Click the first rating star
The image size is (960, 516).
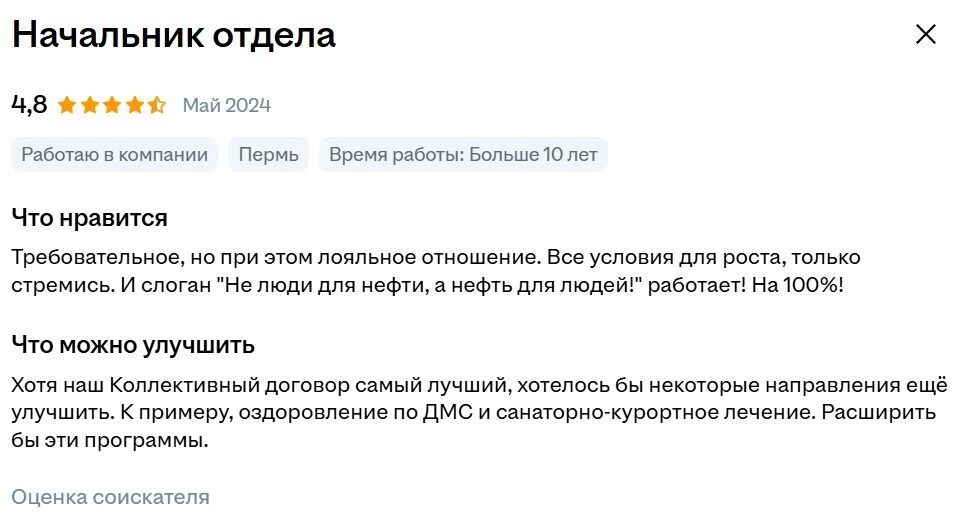[x=68, y=105]
